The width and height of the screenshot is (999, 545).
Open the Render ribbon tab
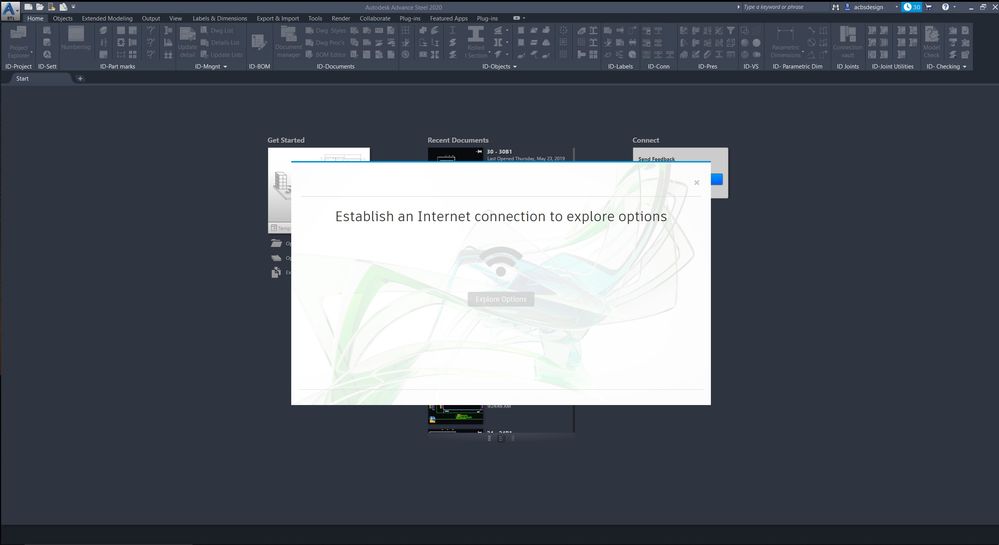point(341,18)
